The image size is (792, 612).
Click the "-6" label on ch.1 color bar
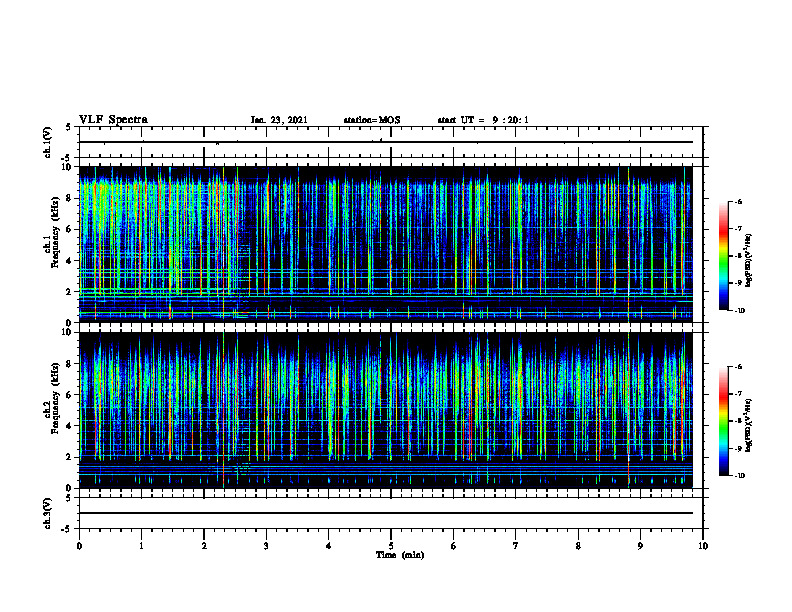pyautogui.click(x=737, y=201)
